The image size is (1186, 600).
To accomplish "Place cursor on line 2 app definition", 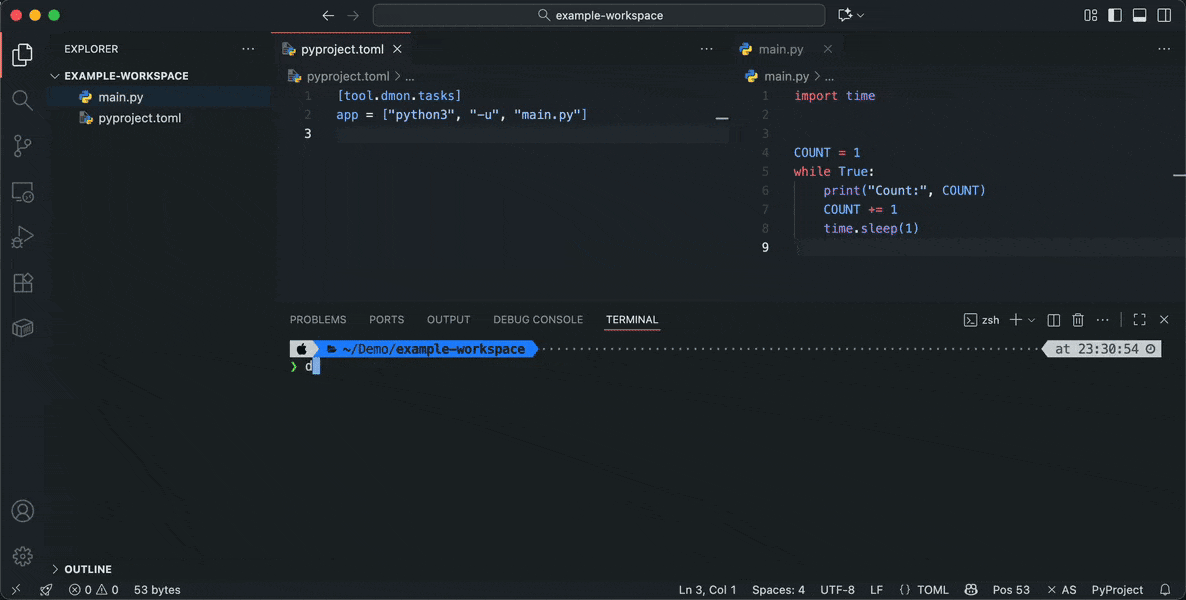I will [461, 114].
